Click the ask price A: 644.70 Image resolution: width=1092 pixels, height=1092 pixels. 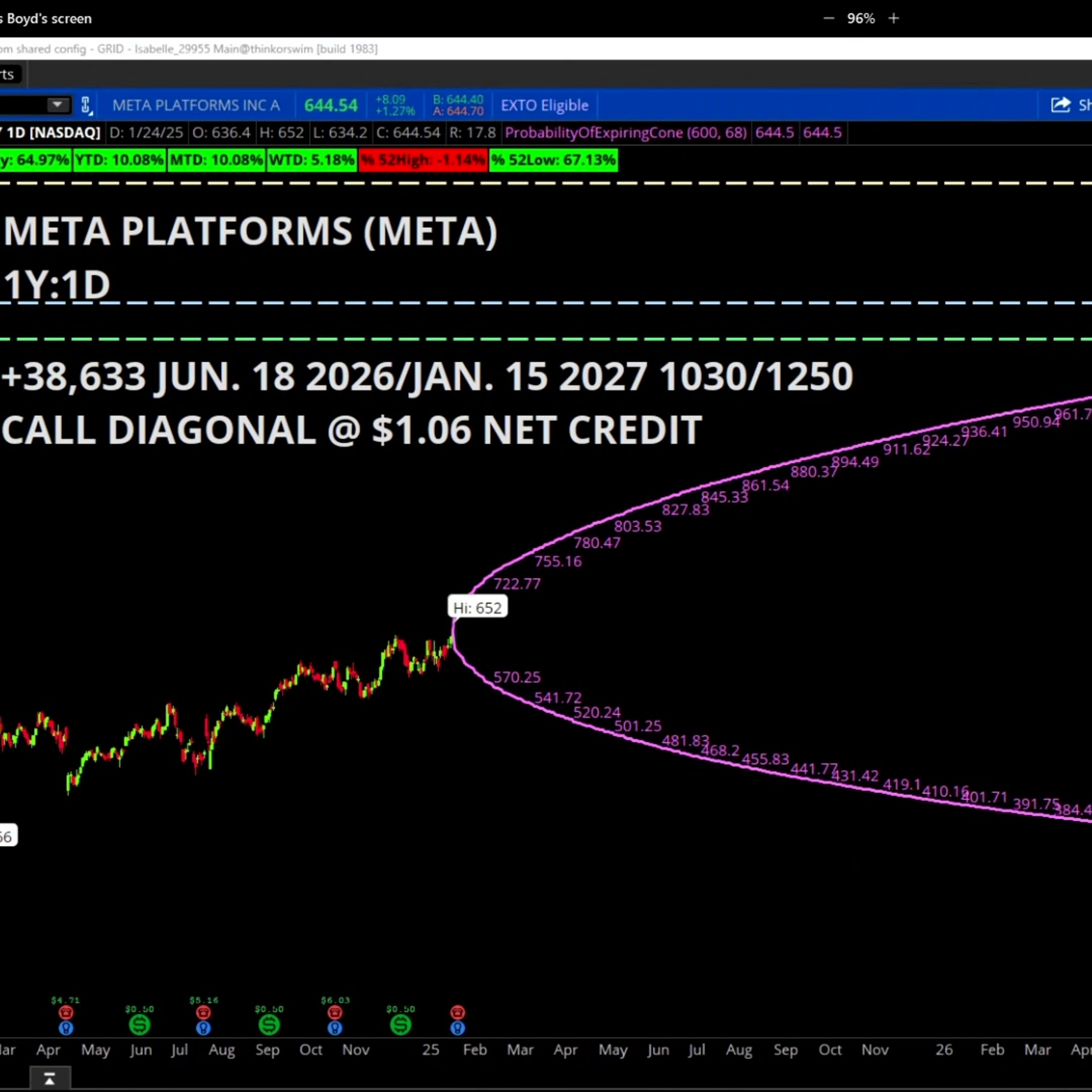(x=458, y=111)
